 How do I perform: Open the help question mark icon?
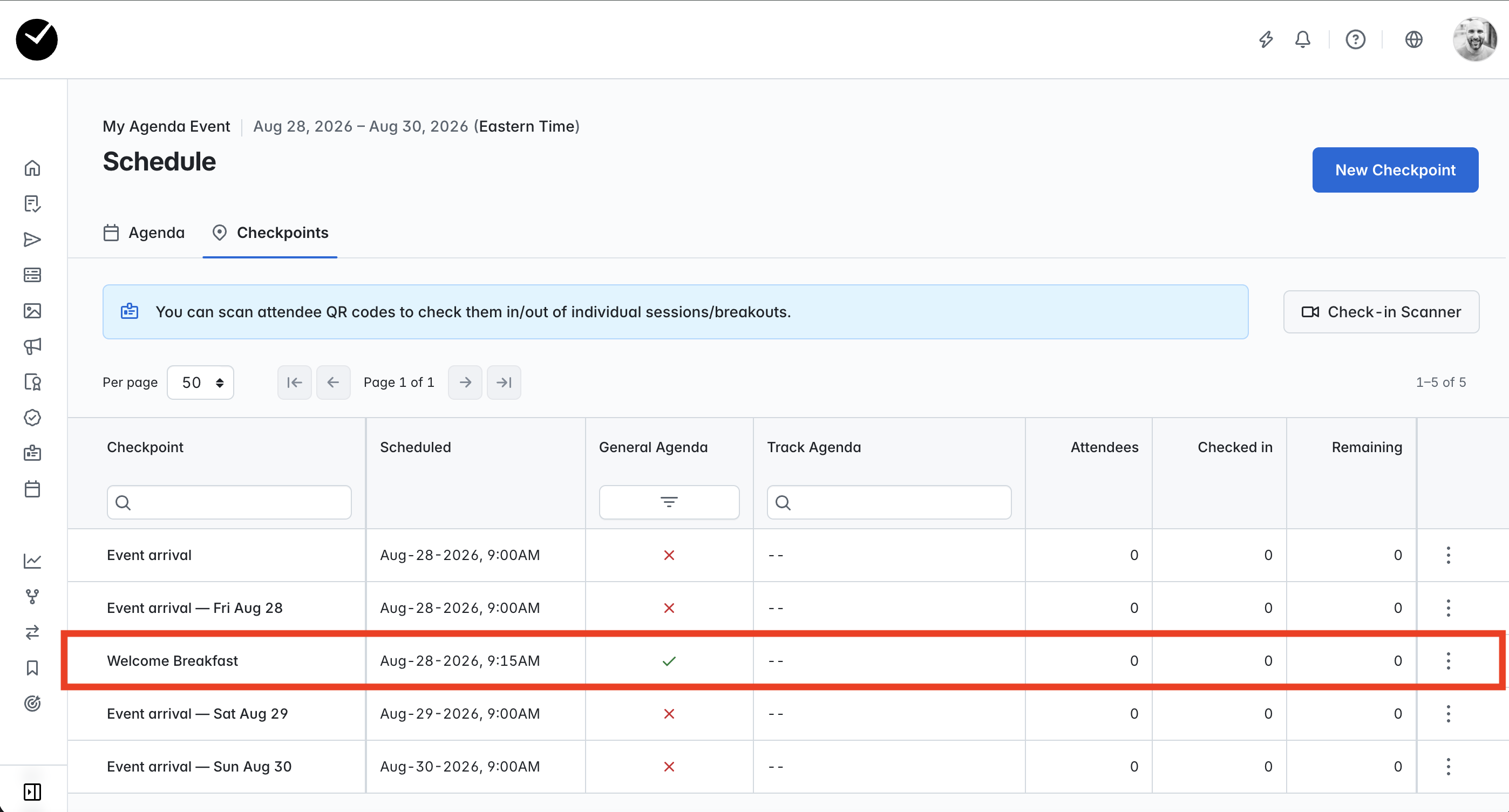click(x=1355, y=39)
